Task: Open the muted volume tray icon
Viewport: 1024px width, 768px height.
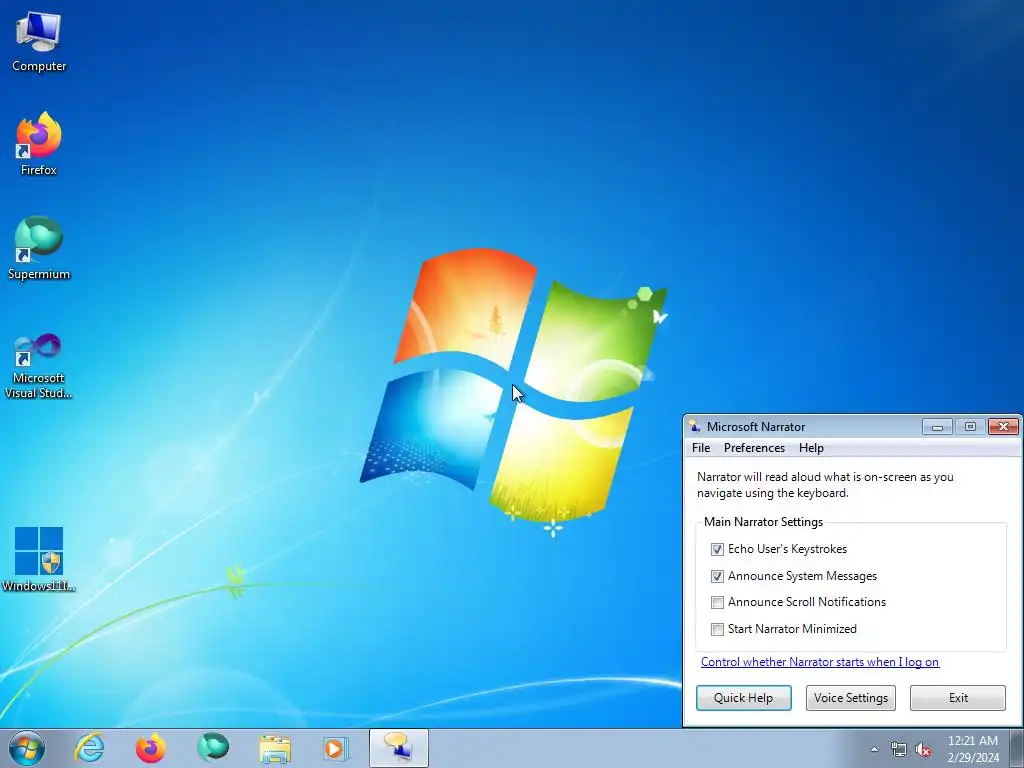Action: [x=923, y=749]
